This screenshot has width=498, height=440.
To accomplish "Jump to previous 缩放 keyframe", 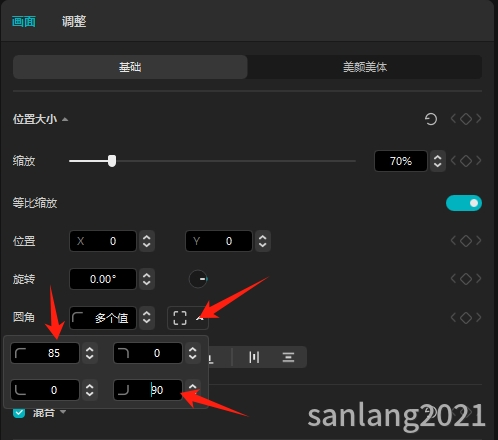I will [x=453, y=161].
